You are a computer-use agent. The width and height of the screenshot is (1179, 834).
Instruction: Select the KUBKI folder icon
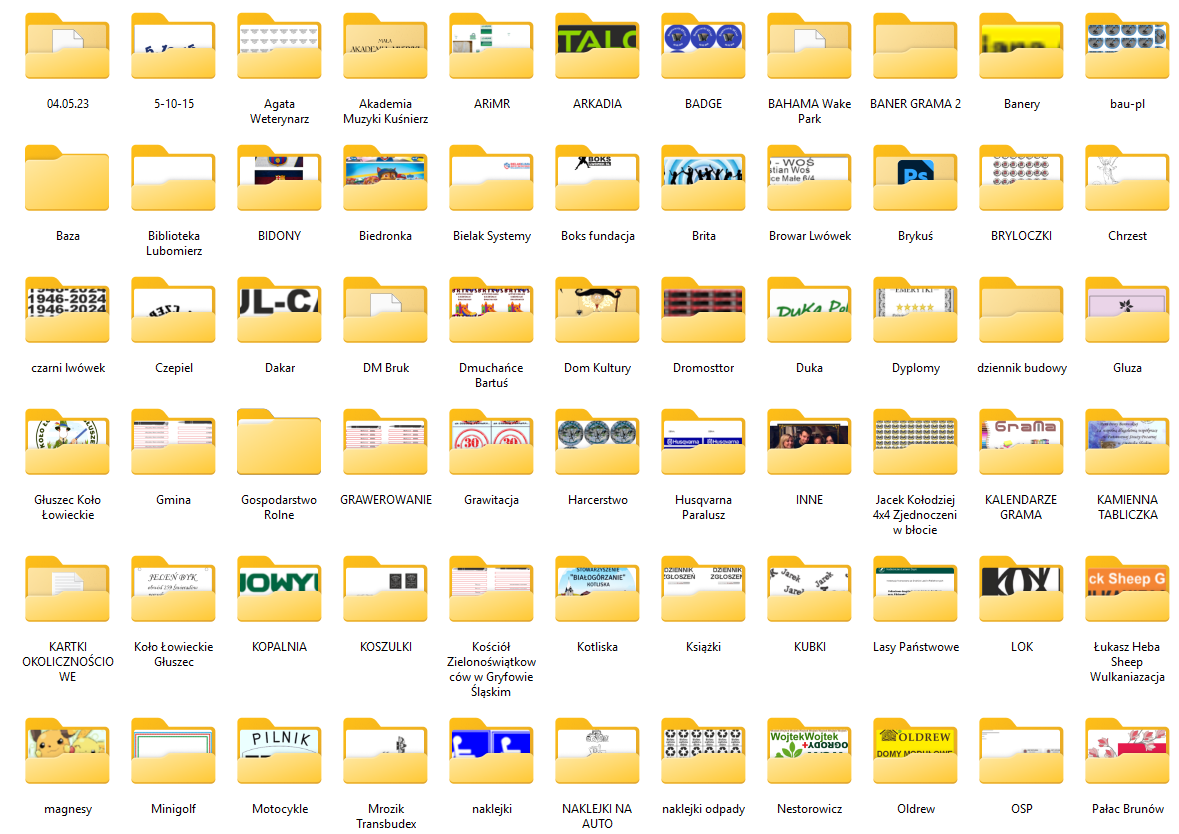point(809,589)
